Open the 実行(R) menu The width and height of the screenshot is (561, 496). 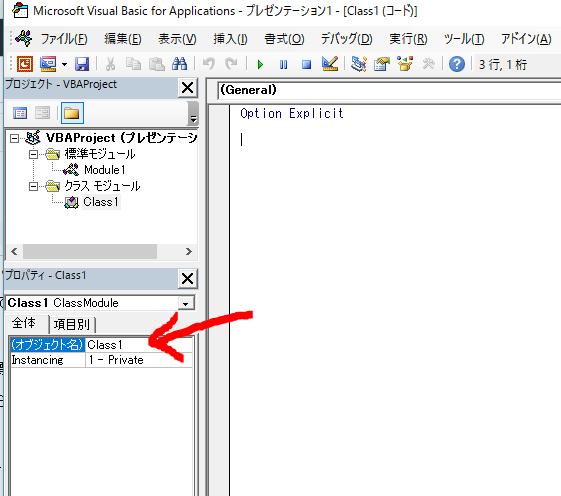pyautogui.click(x=408, y=39)
